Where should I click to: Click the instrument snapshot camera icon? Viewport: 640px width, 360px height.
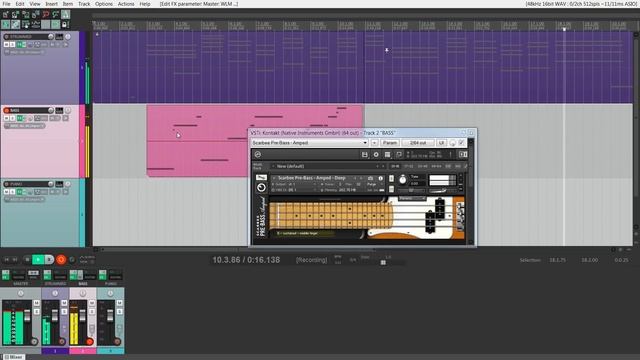[370, 178]
